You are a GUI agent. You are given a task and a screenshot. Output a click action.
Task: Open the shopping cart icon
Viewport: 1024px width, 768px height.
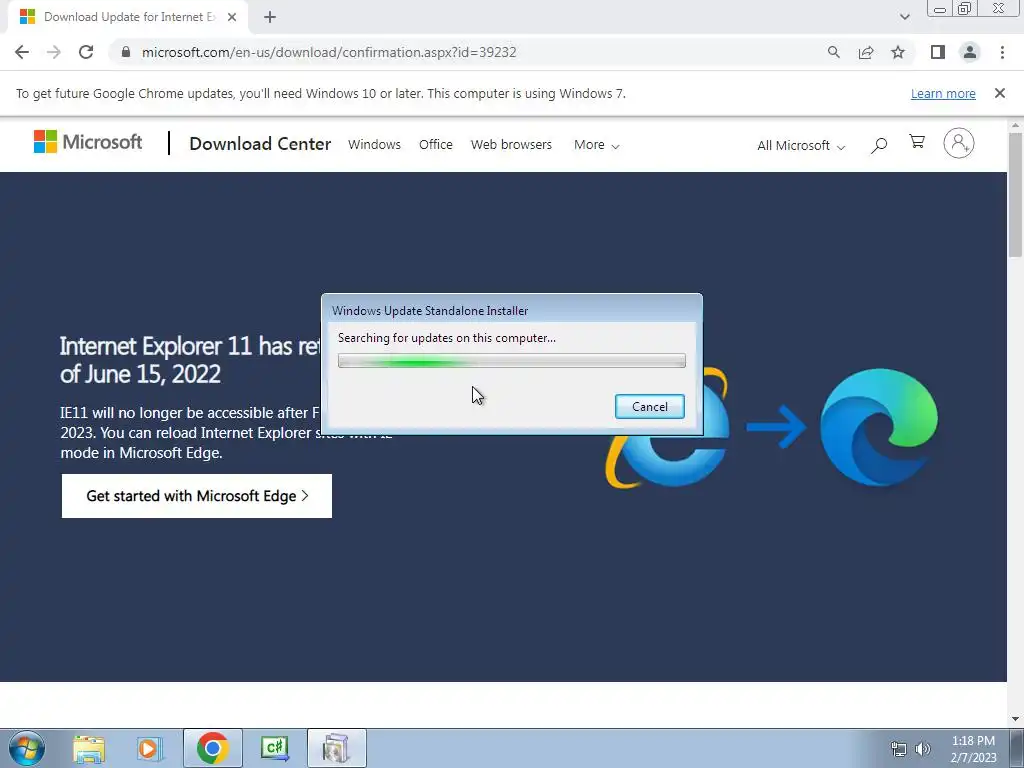click(x=917, y=142)
